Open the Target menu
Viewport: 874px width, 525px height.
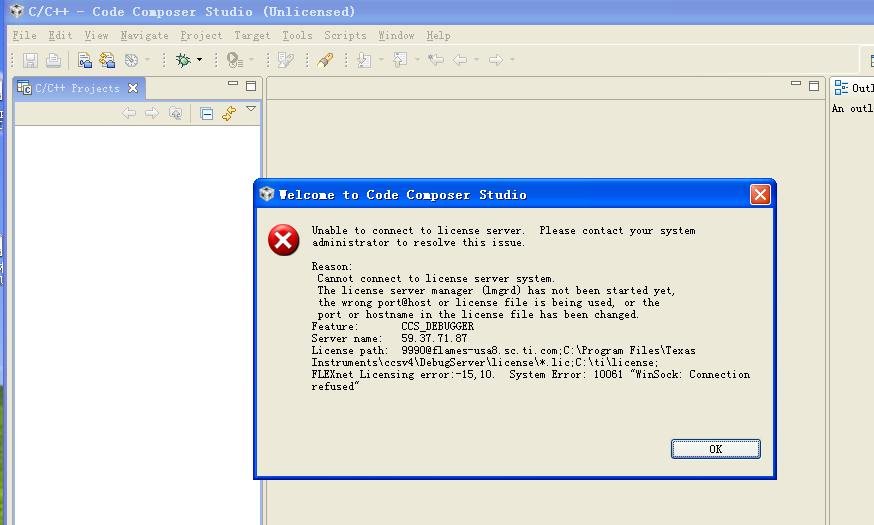pyautogui.click(x=252, y=36)
